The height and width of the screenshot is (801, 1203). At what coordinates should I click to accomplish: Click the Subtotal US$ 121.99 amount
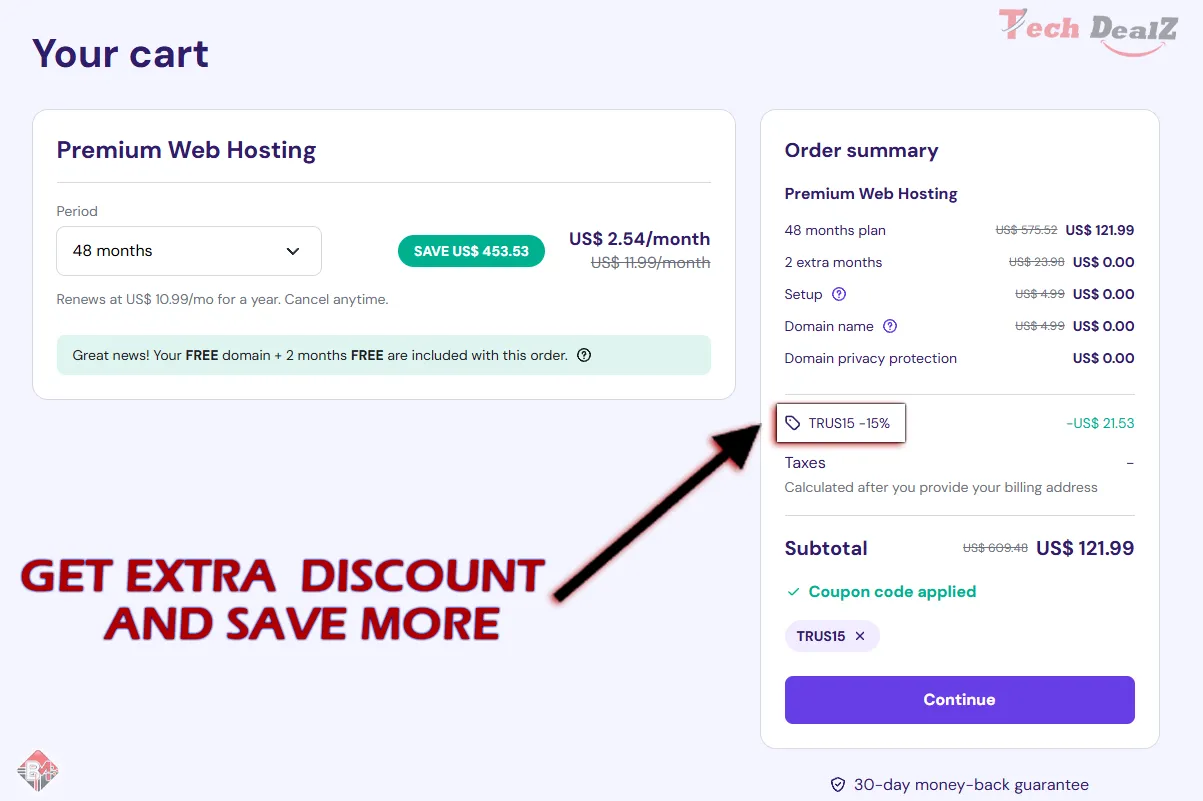coord(1085,548)
